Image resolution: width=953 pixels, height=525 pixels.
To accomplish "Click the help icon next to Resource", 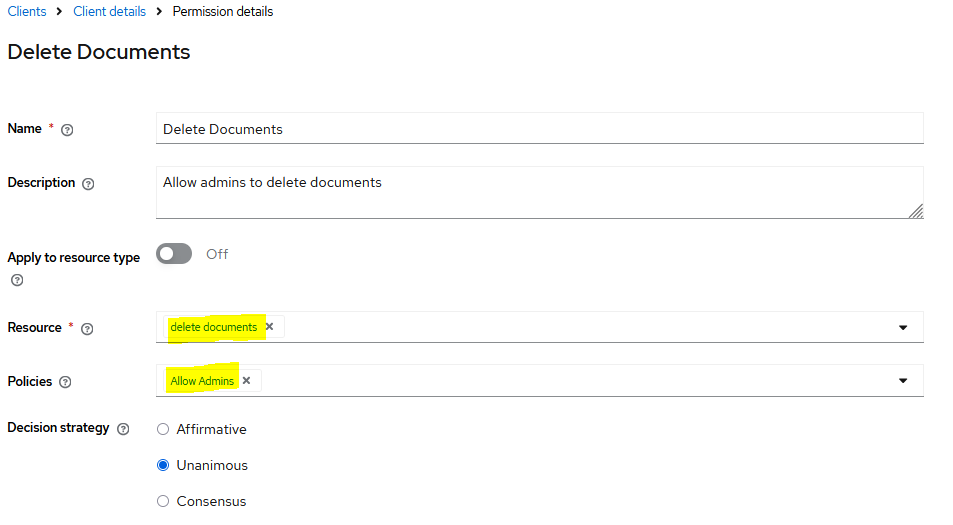I will click(x=87, y=329).
